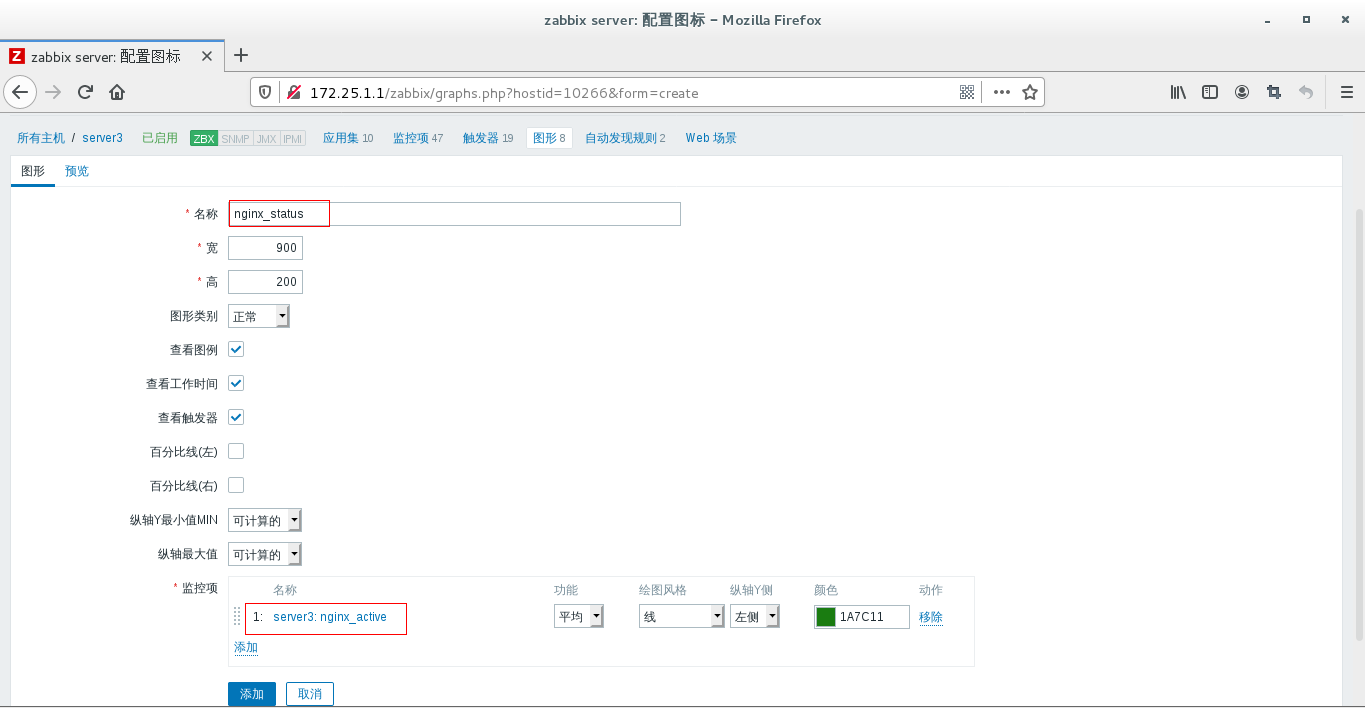The height and width of the screenshot is (708, 1365).
Task: Open the 功能 dropdown showing 平均
Action: (579, 617)
